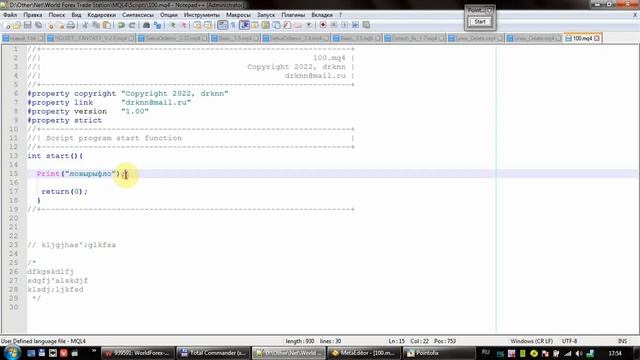The height and width of the screenshot is (360, 640).
Task: Open the Инструменты menu
Action: pos(202,15)
